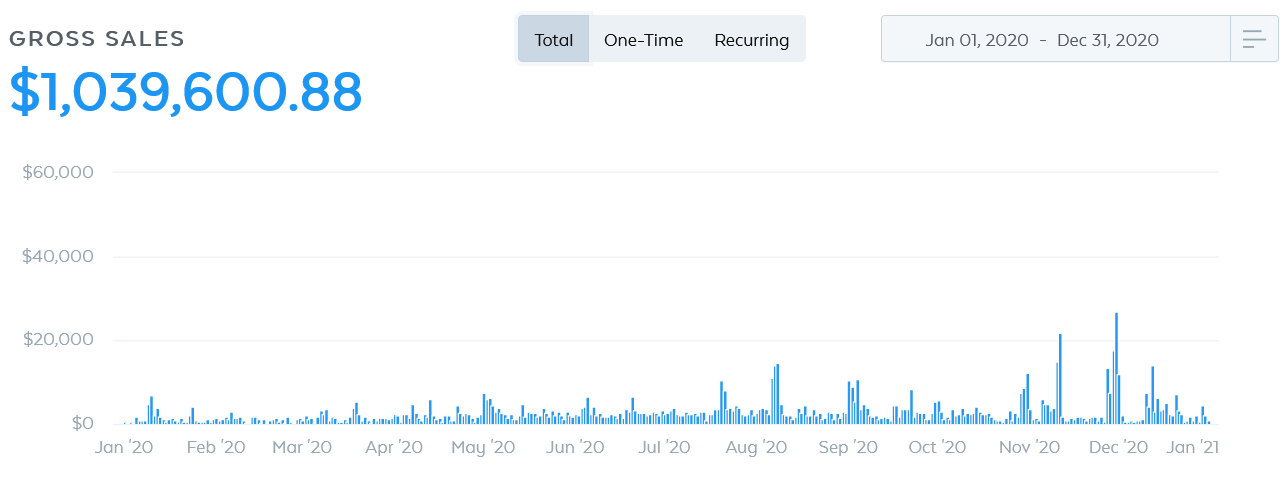
Task: Click the $20,000 axis label
Action: point(58,340)
